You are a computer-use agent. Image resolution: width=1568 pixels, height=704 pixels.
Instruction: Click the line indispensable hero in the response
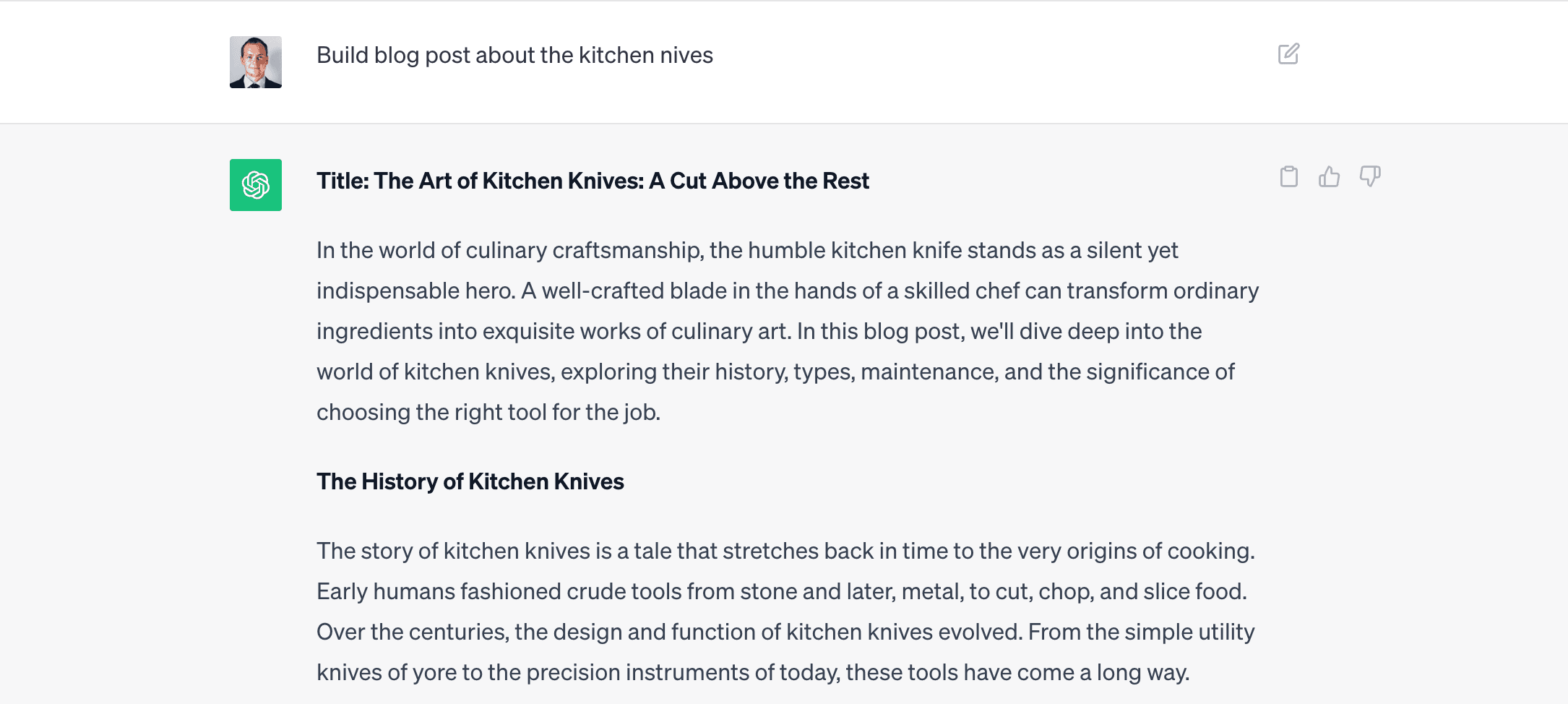(788, 291)
